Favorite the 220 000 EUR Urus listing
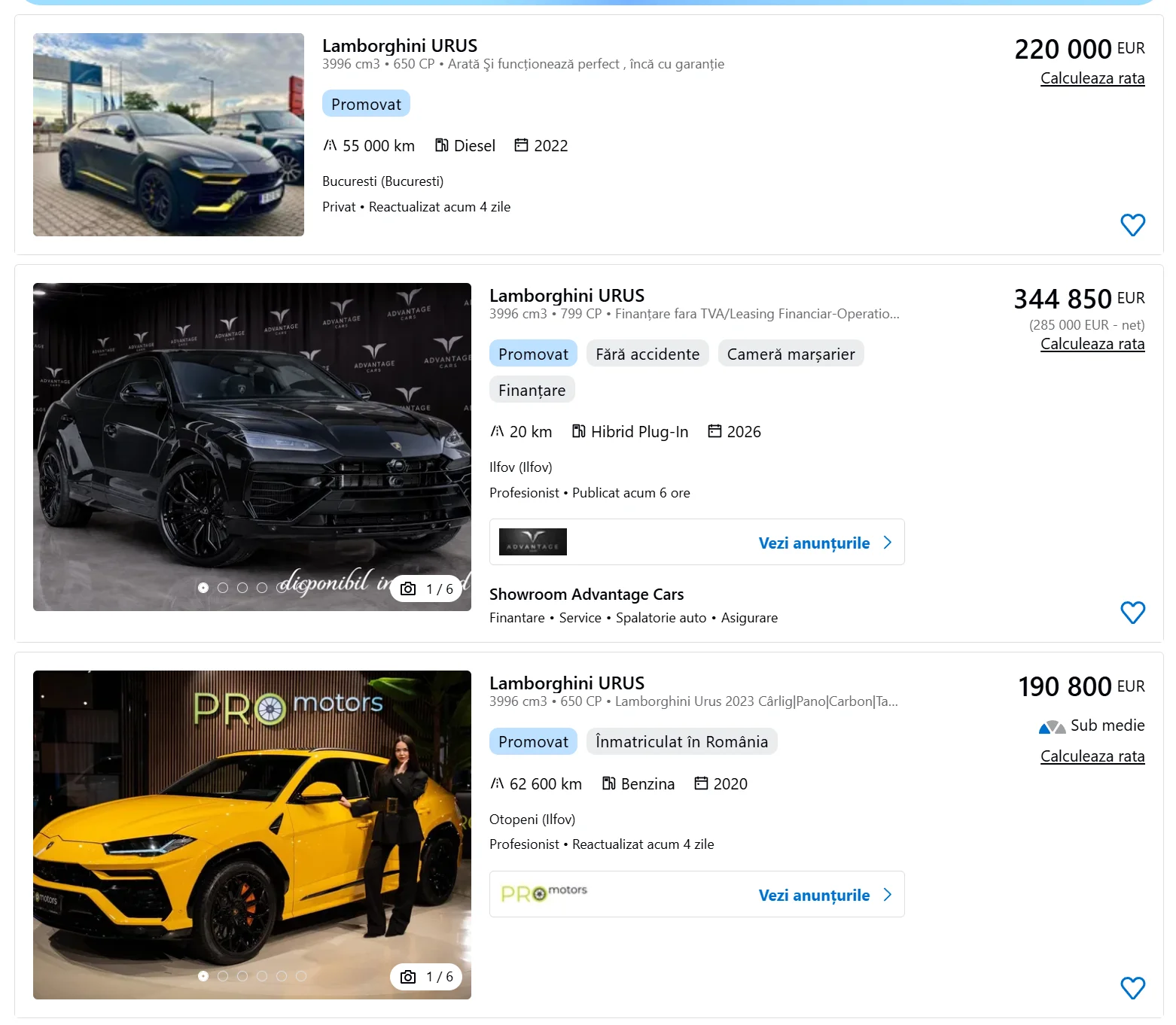The width and height of the screenshot is (1176, 1025). (1132, 225)
